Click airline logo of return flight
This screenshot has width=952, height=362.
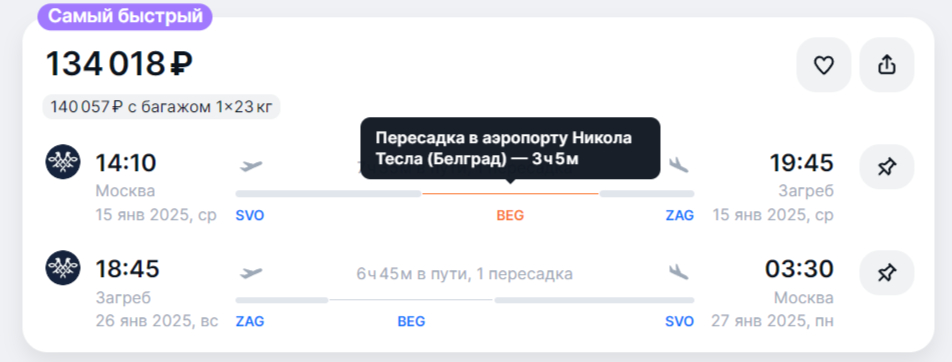63,268
